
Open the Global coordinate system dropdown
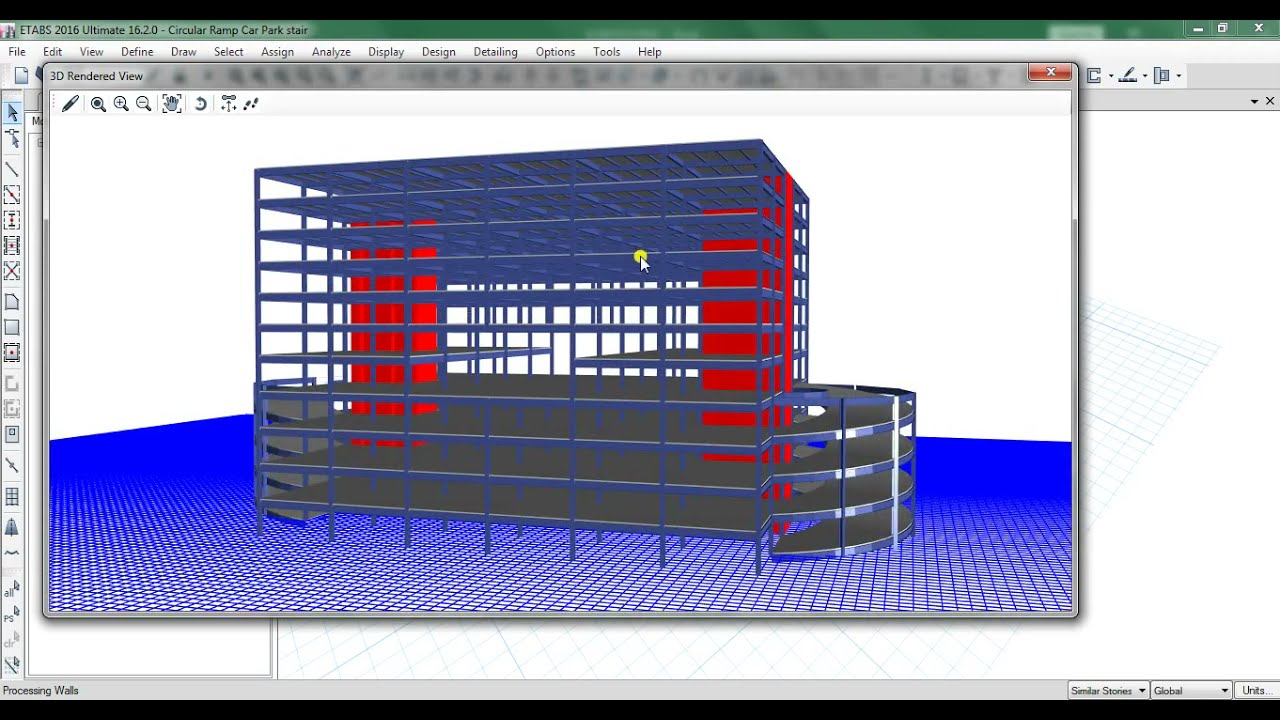point(1191,691)
